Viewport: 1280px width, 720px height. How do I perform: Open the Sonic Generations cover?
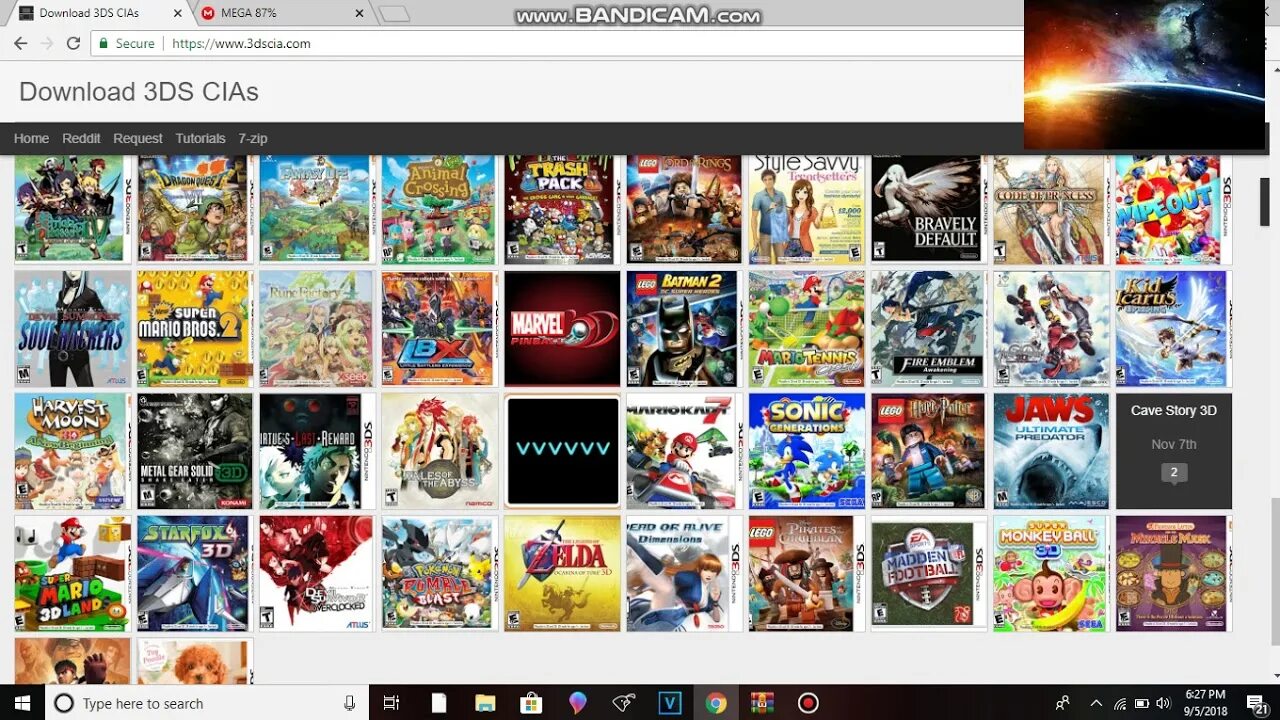tap(806, 451)
